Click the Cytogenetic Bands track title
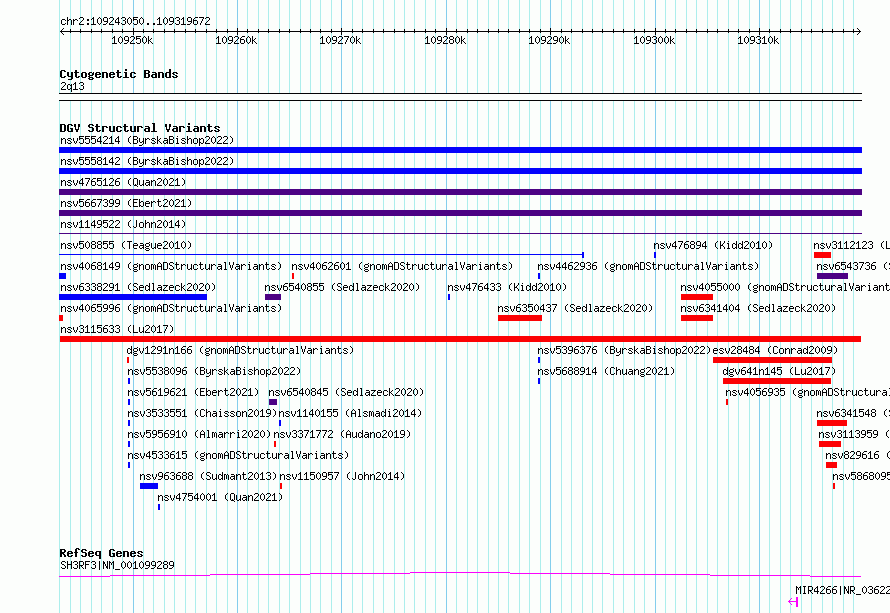Screen dimensions: 890x613 click(119, 74)
